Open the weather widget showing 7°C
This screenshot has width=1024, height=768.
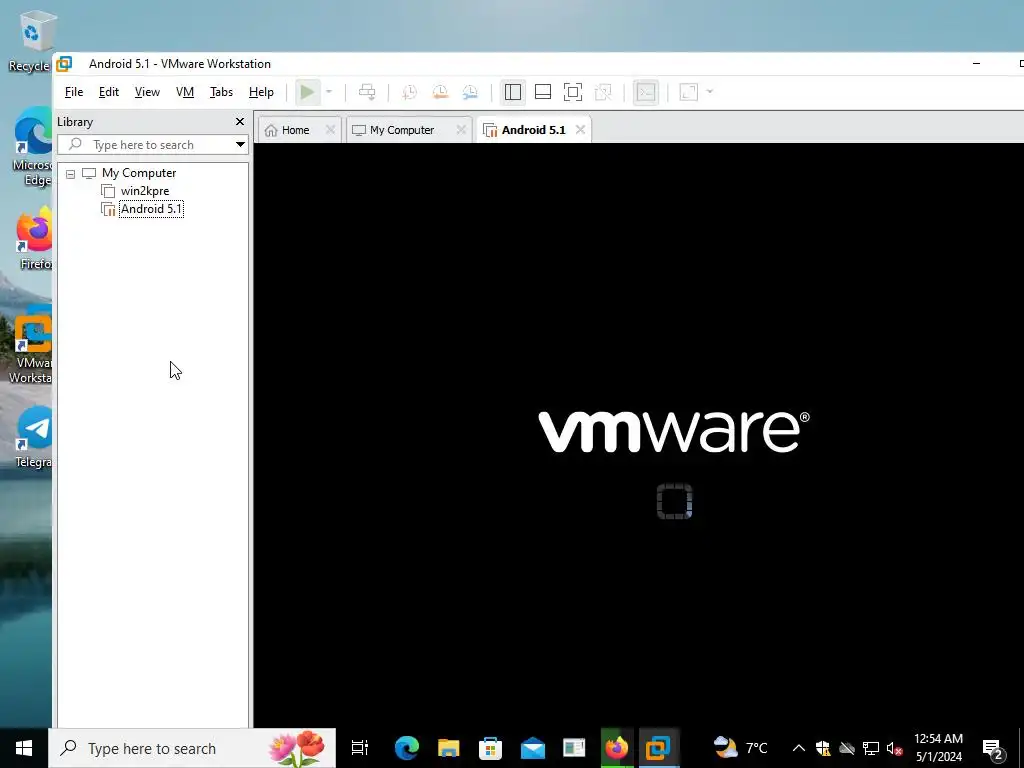coord(741,748)
